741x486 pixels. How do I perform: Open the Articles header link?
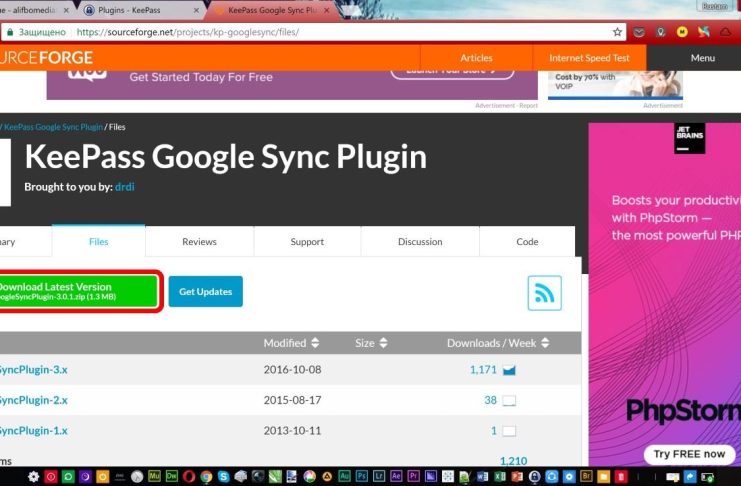click(476, 58)
